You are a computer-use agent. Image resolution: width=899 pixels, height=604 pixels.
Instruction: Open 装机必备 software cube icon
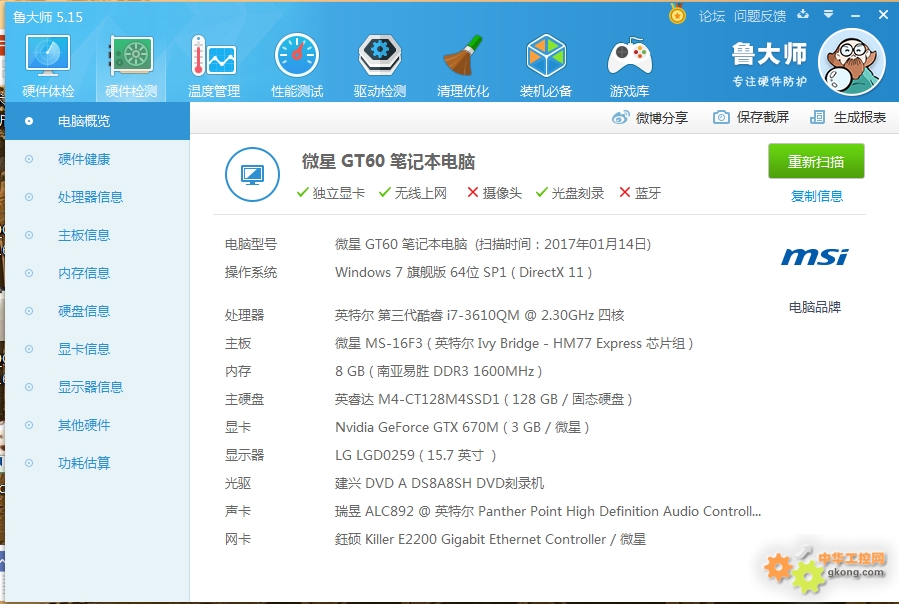[546, 65]
